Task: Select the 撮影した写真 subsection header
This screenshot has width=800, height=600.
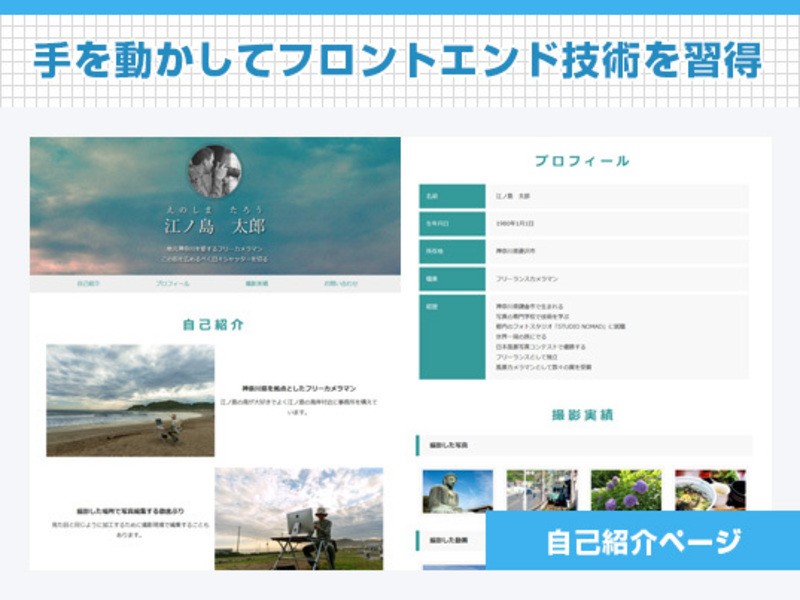Action: coord(583,445)
